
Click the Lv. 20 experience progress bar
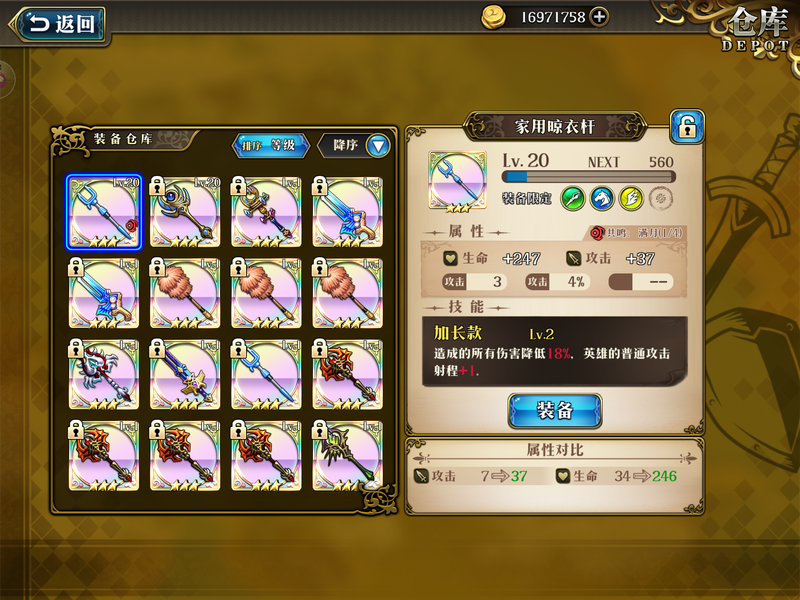[588, 177]
